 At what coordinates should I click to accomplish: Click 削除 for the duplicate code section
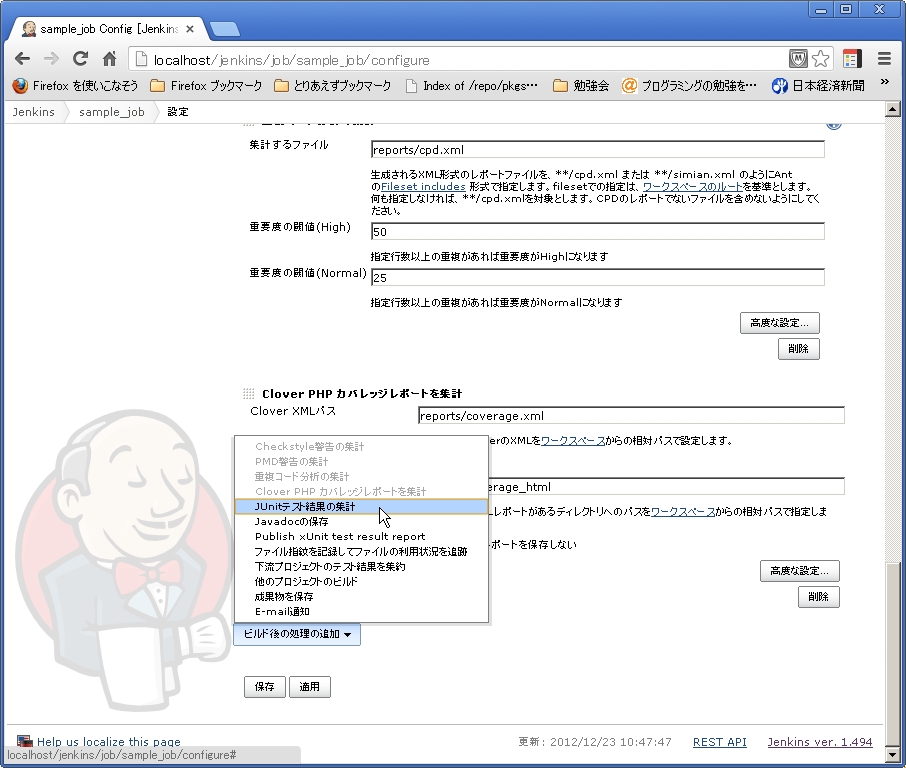(799, 349)
